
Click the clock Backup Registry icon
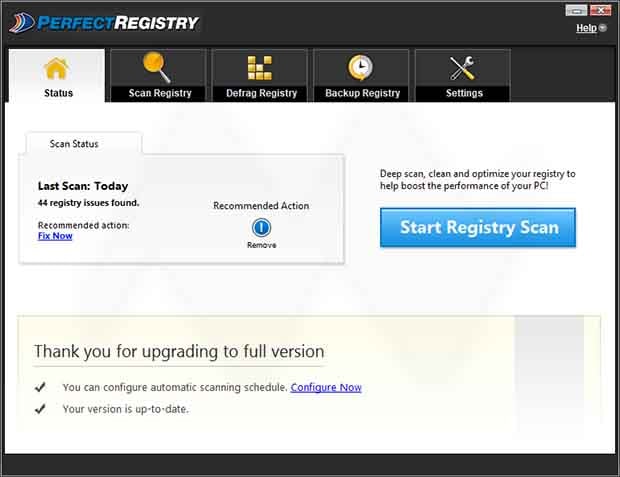361,68
